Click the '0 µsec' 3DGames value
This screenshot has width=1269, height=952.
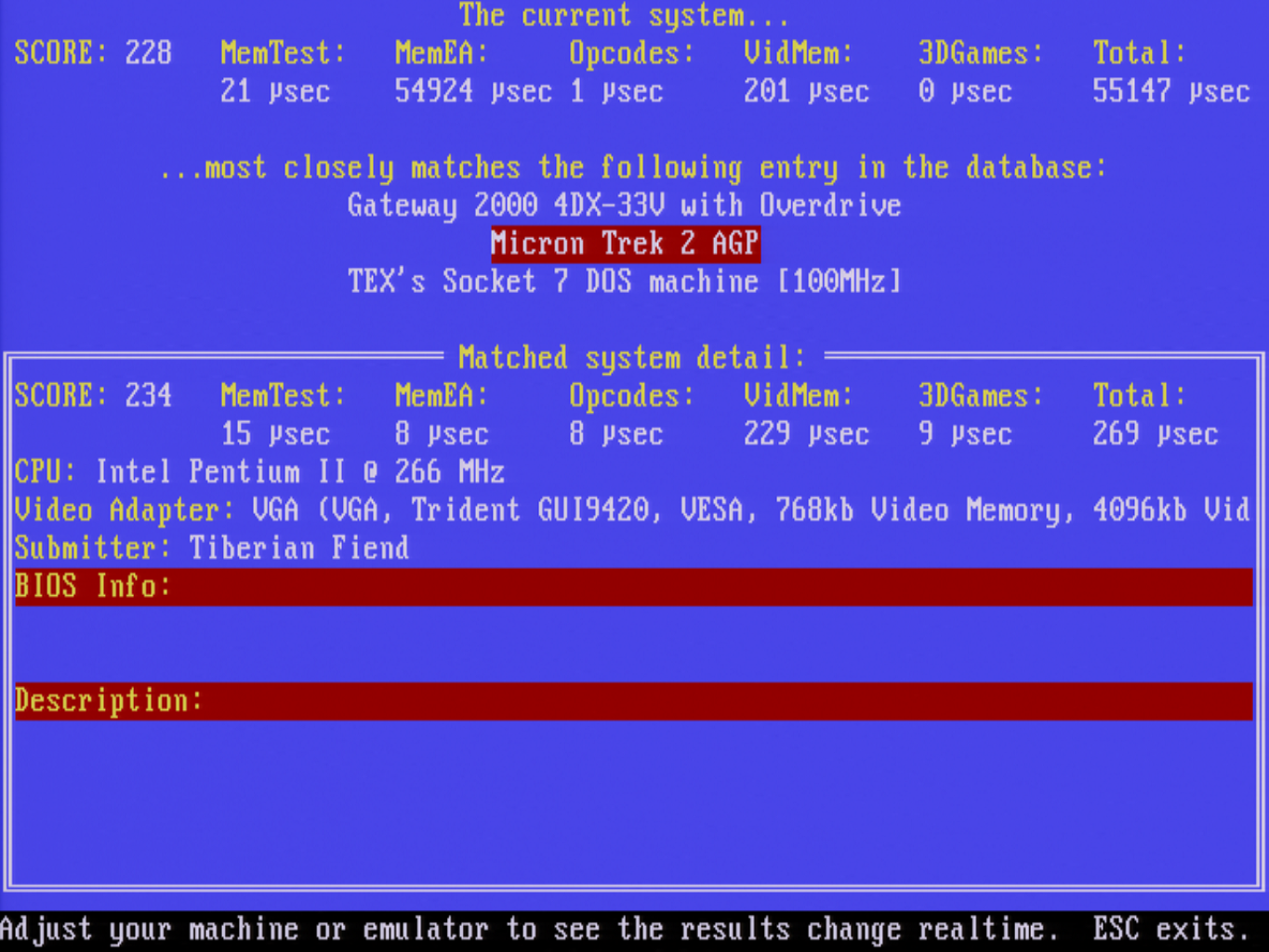pyautogui.click(x=965, y=91)
